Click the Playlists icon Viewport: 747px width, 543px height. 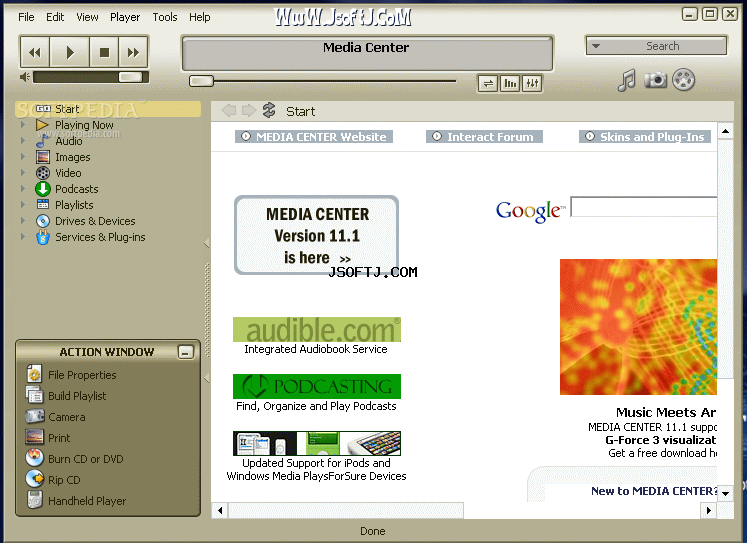(x=43, y=205)
